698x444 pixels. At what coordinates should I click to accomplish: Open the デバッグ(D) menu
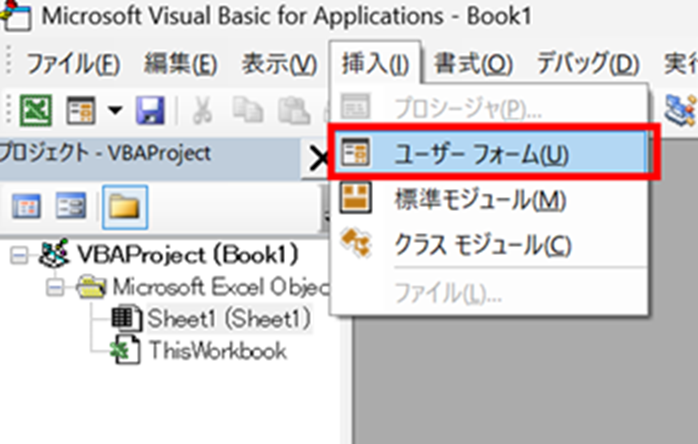click(x=588, y=64)
